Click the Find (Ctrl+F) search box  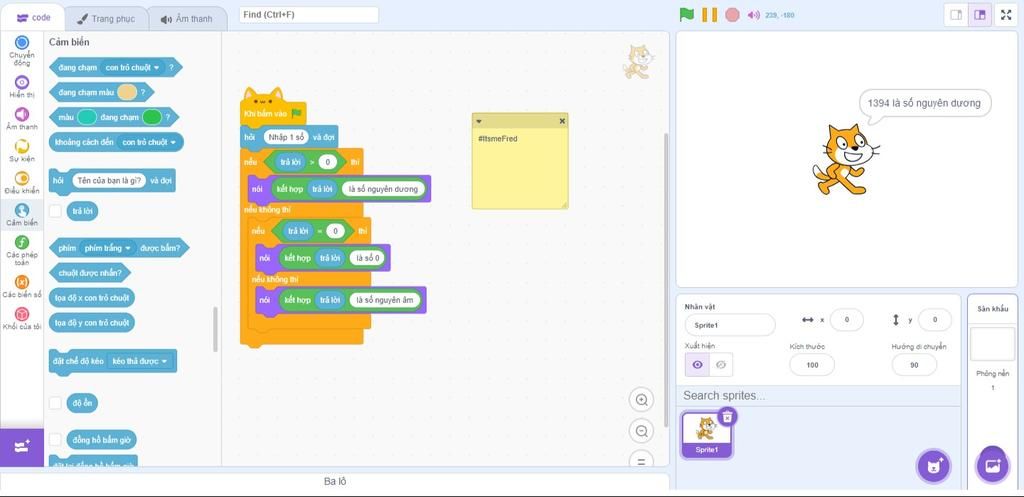309,14
